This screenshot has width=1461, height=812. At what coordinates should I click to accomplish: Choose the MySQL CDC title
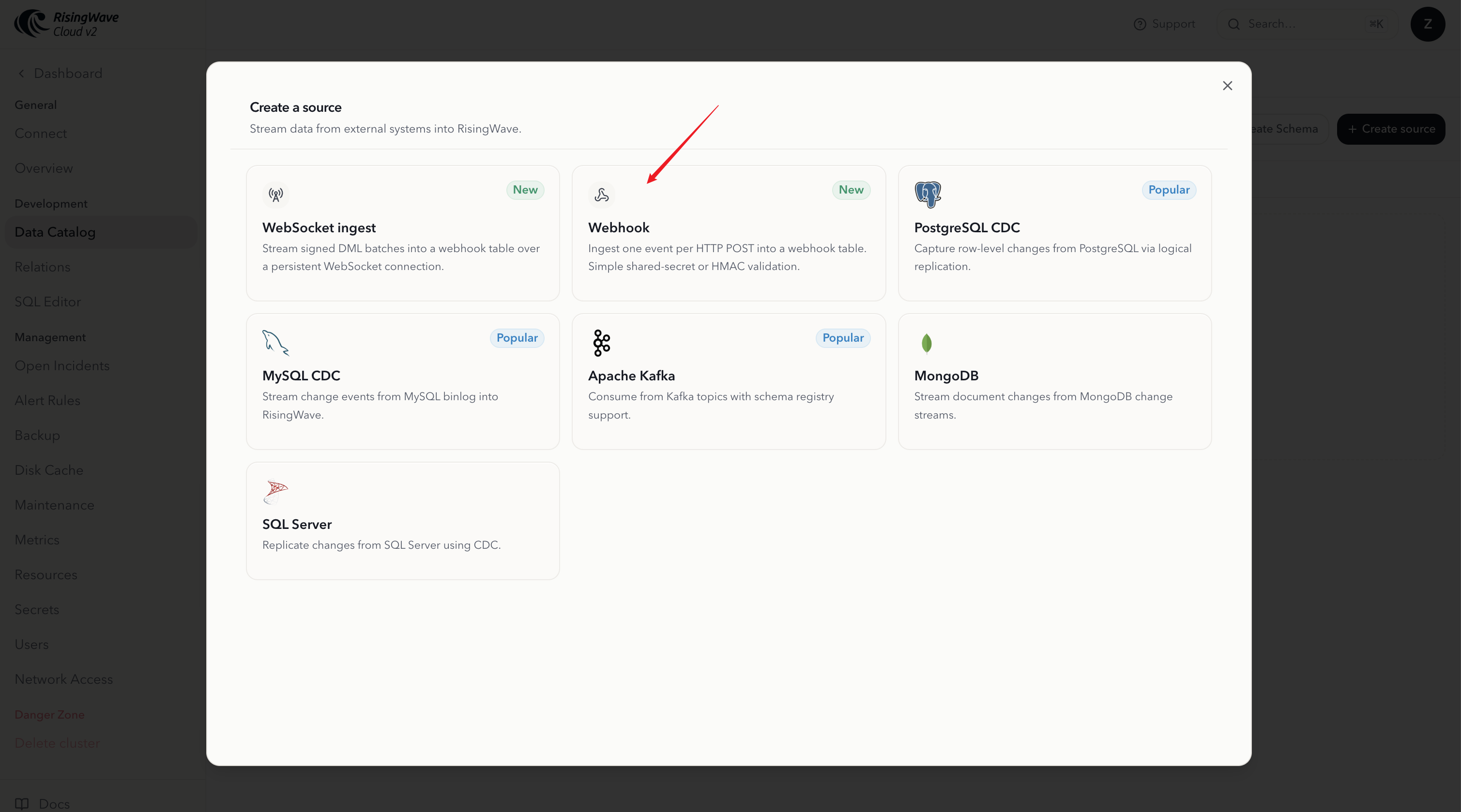click(x=301, y=376)
